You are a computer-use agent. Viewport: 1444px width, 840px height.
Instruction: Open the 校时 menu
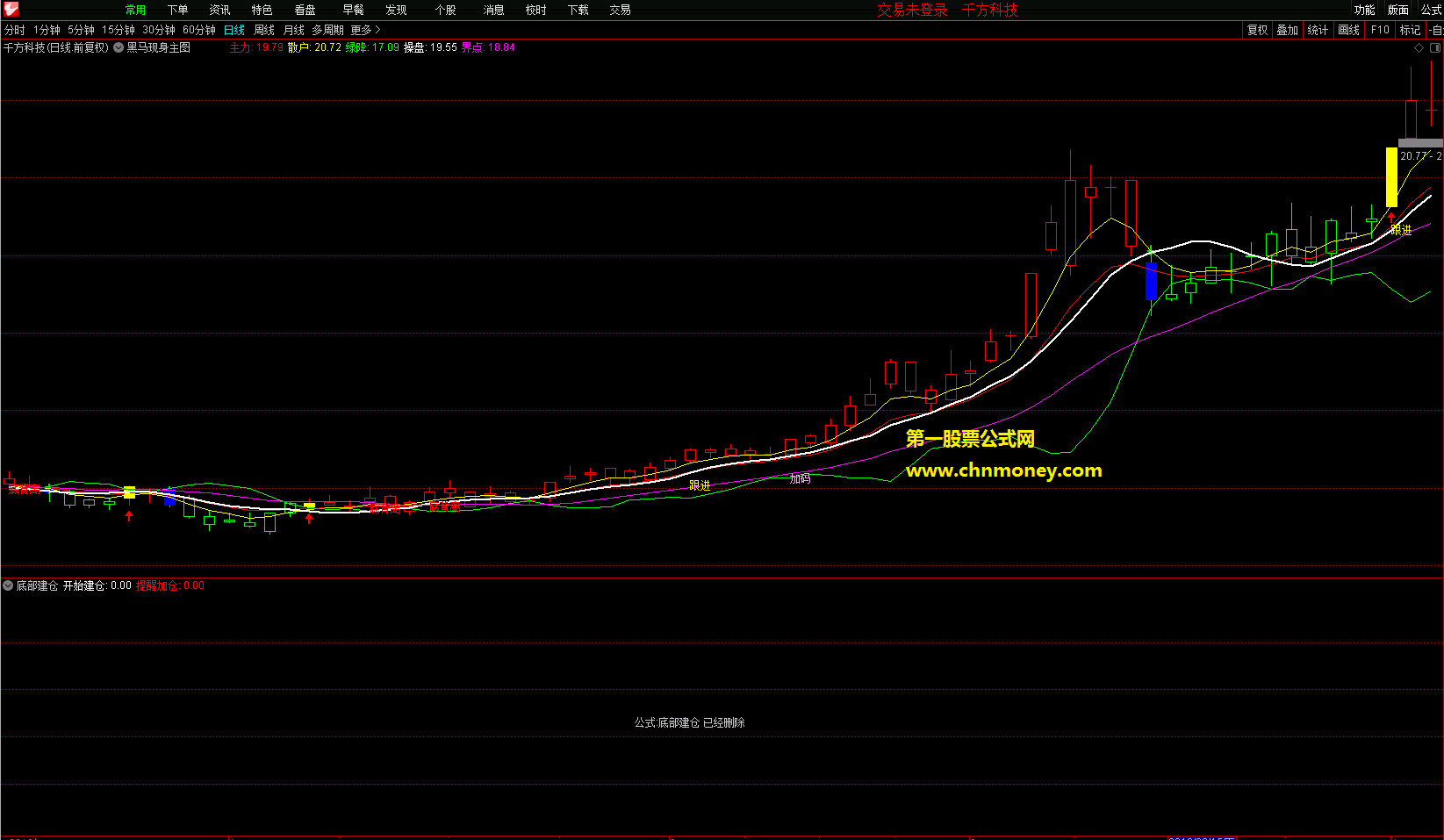click(x=535, y=10)
